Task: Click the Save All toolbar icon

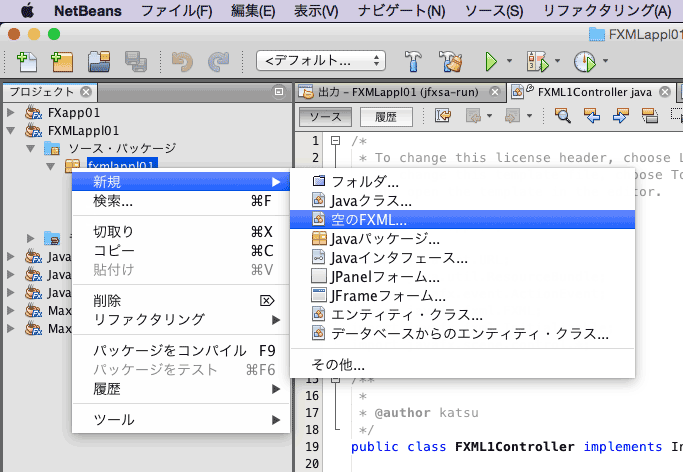Action: click(x=135, y=61)
